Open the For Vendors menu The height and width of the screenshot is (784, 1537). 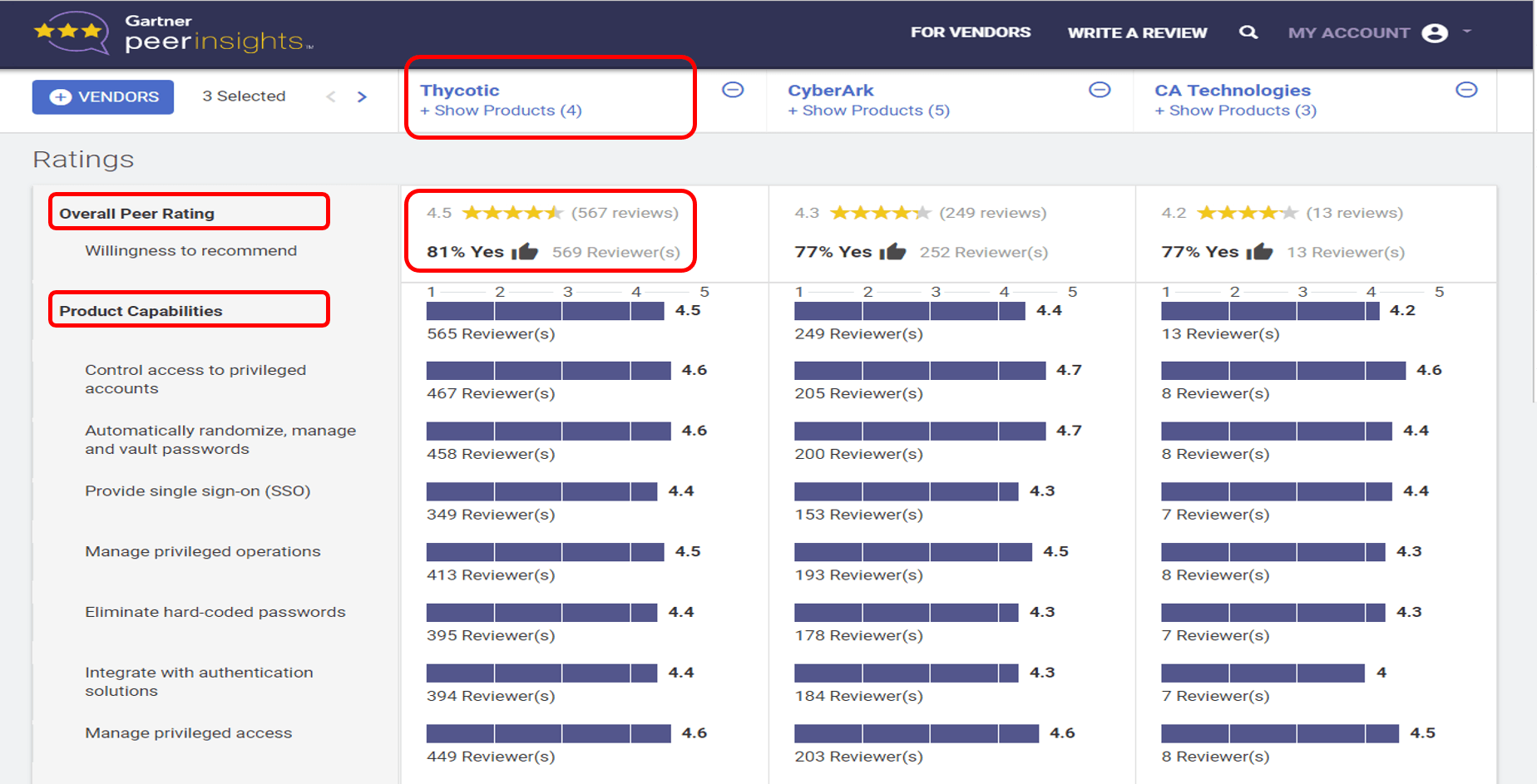pyautogui.click(x=971, y=32)
